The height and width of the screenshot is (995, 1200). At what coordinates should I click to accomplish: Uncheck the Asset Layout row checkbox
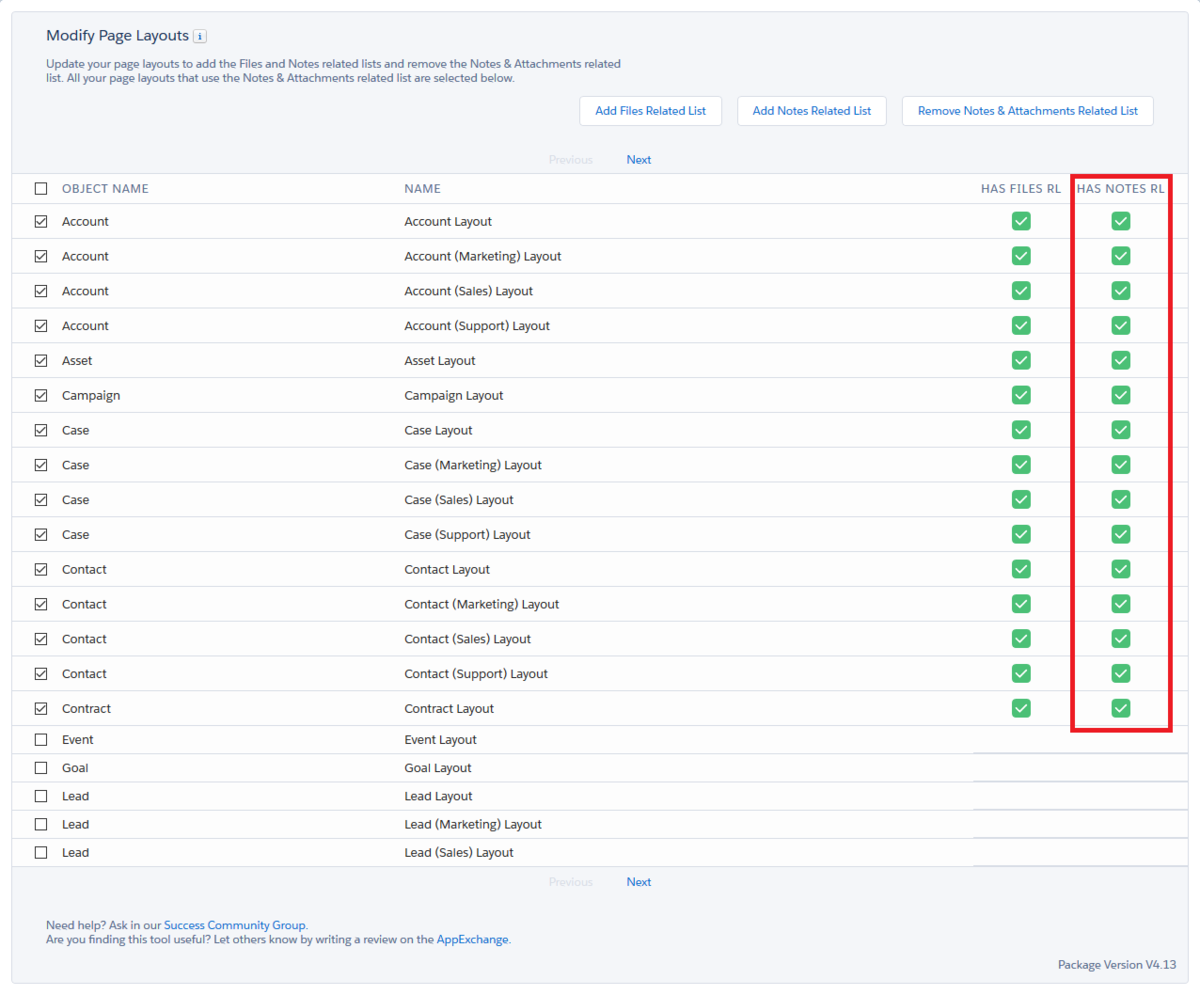[x=41, y=360]
